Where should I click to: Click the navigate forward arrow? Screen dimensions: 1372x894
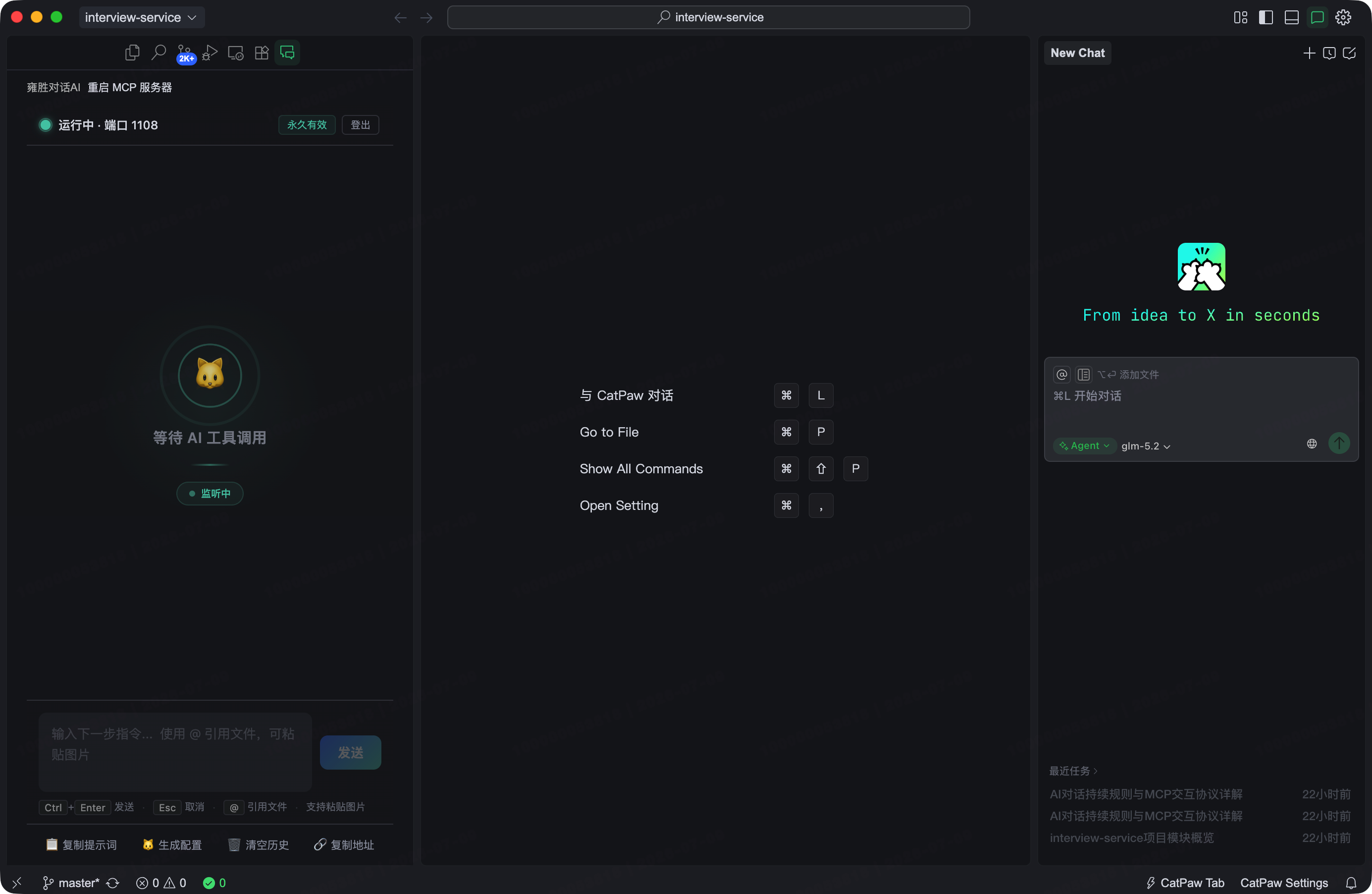coord(426,17)
